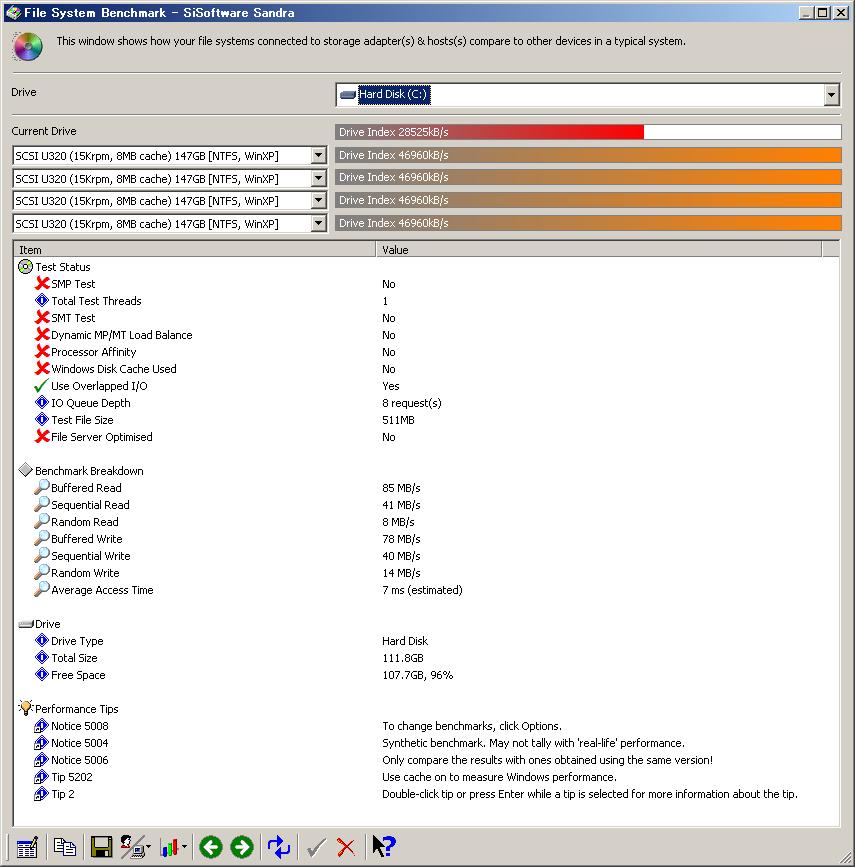Click the Copy pages icon
855x867 pixels.
pos(65,847)
